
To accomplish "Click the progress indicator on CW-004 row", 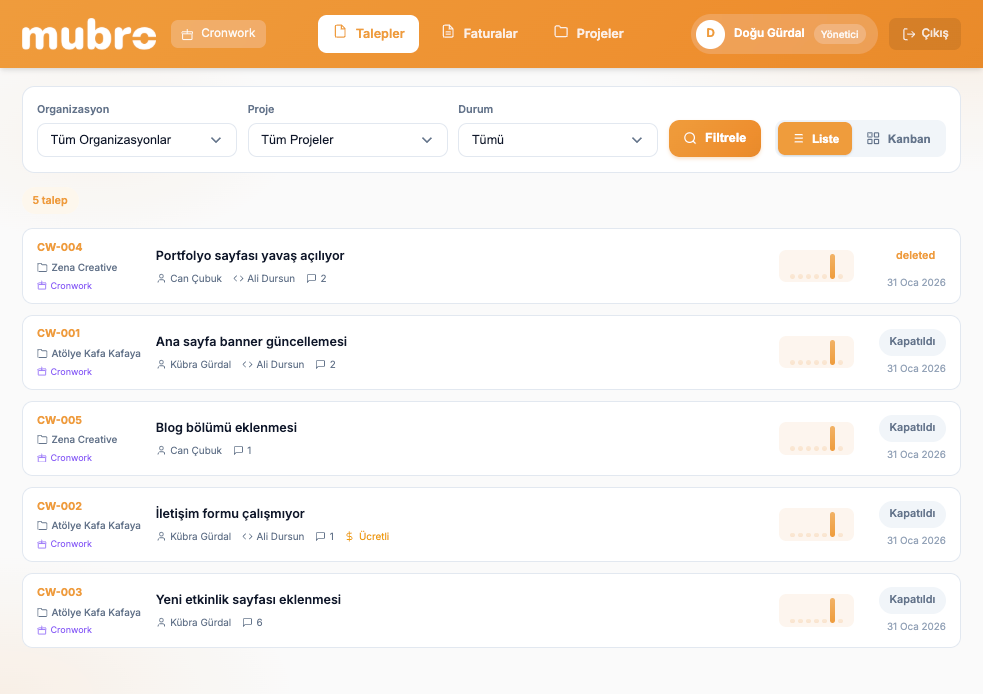I will (816, 266).
